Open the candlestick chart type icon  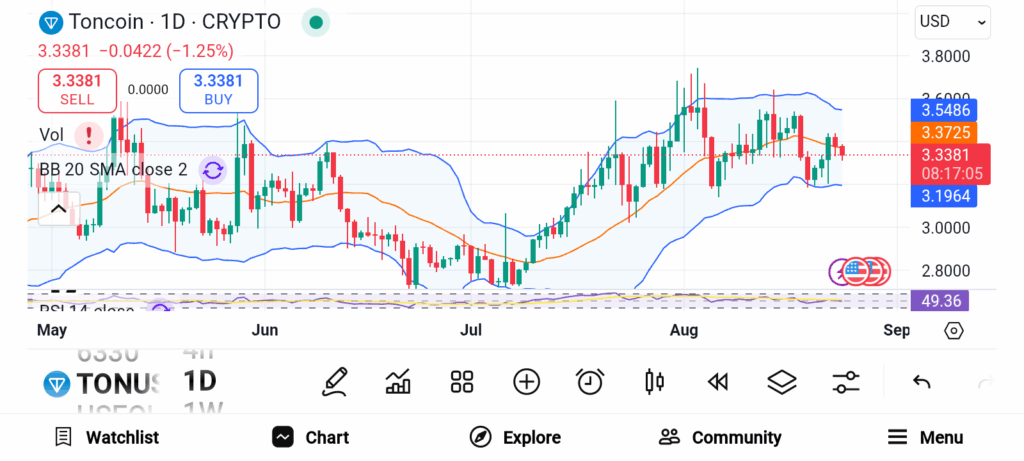coord(655,381)
